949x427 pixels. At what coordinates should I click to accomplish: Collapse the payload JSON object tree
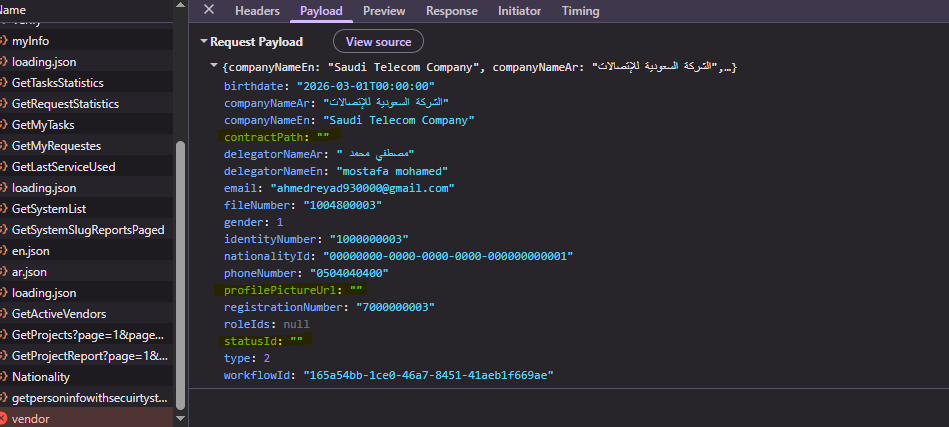[214, 66]
